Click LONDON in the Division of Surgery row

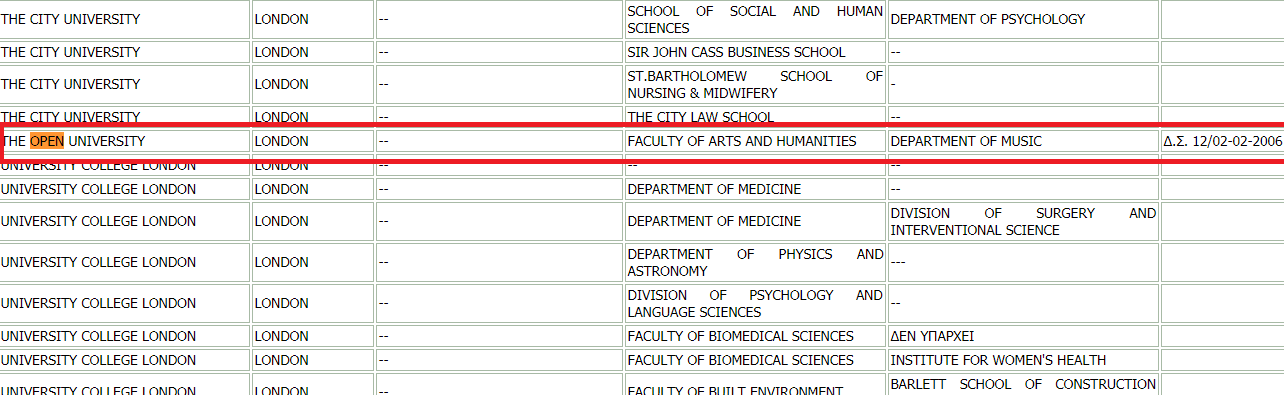[x=313, y=221]
